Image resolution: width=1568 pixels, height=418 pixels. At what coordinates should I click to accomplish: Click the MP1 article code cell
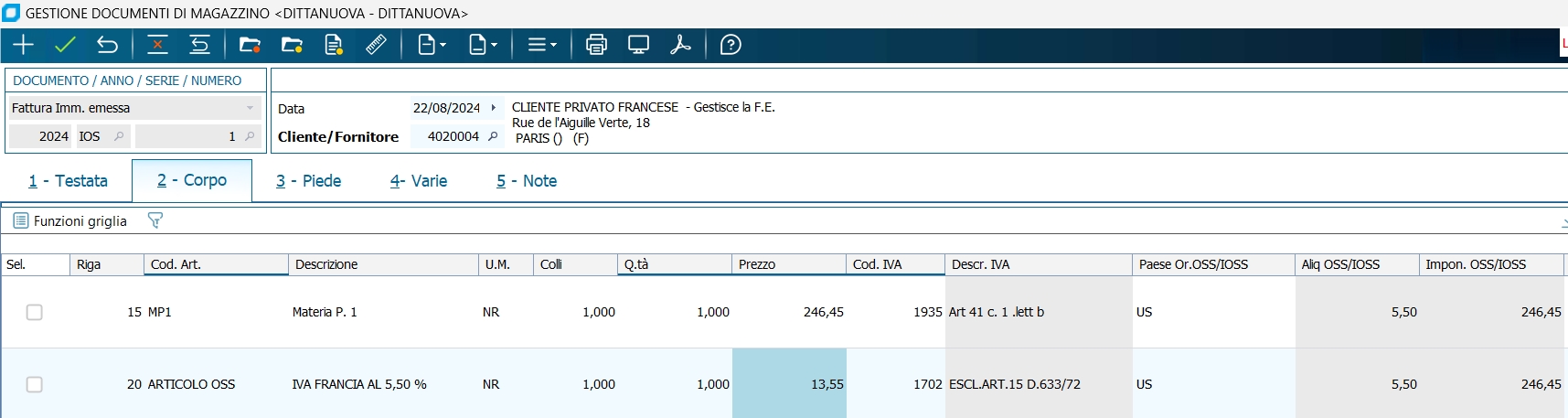[217, 312]
